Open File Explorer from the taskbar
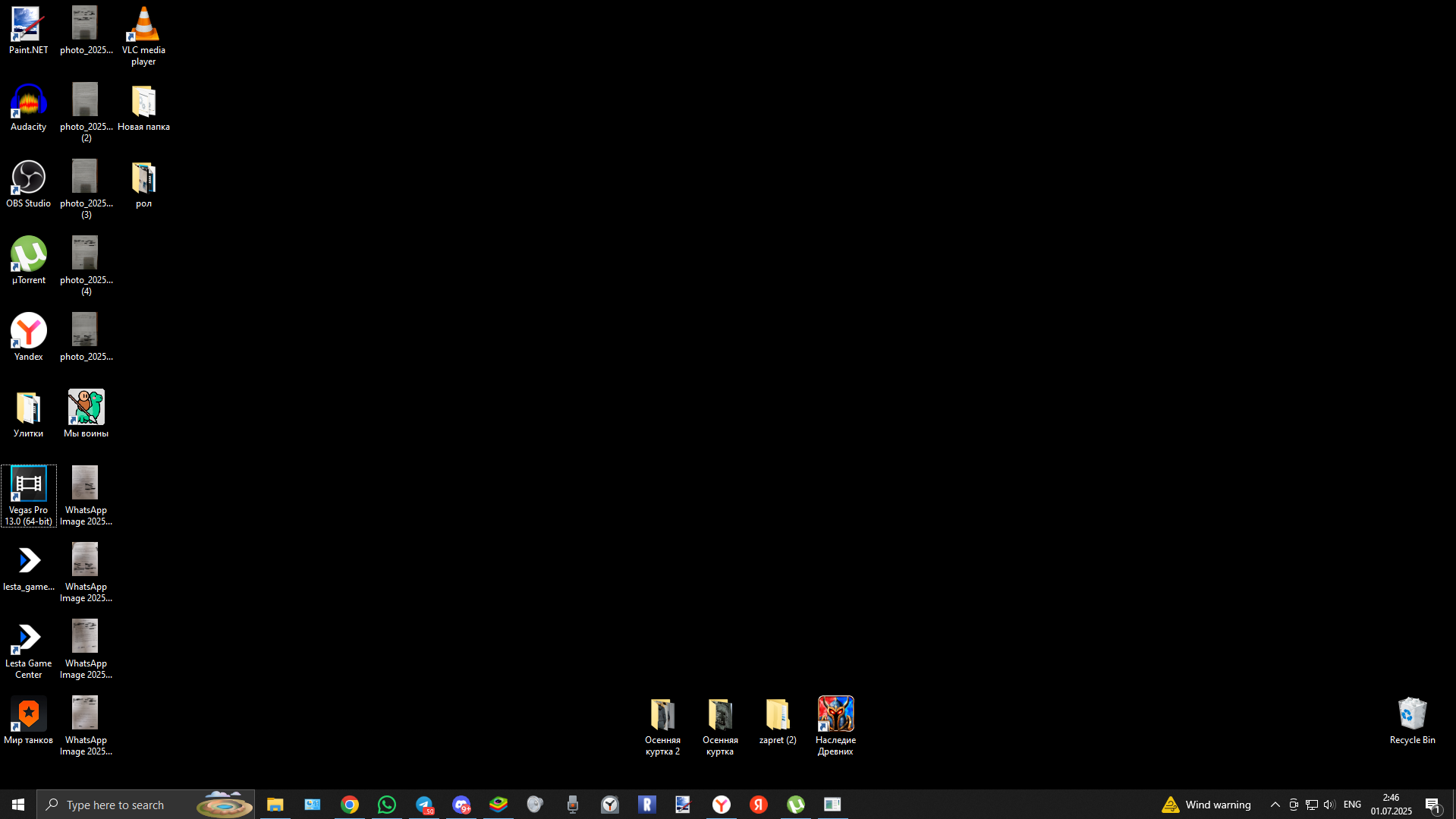1456x819 pixels. [x=275, y=805]
